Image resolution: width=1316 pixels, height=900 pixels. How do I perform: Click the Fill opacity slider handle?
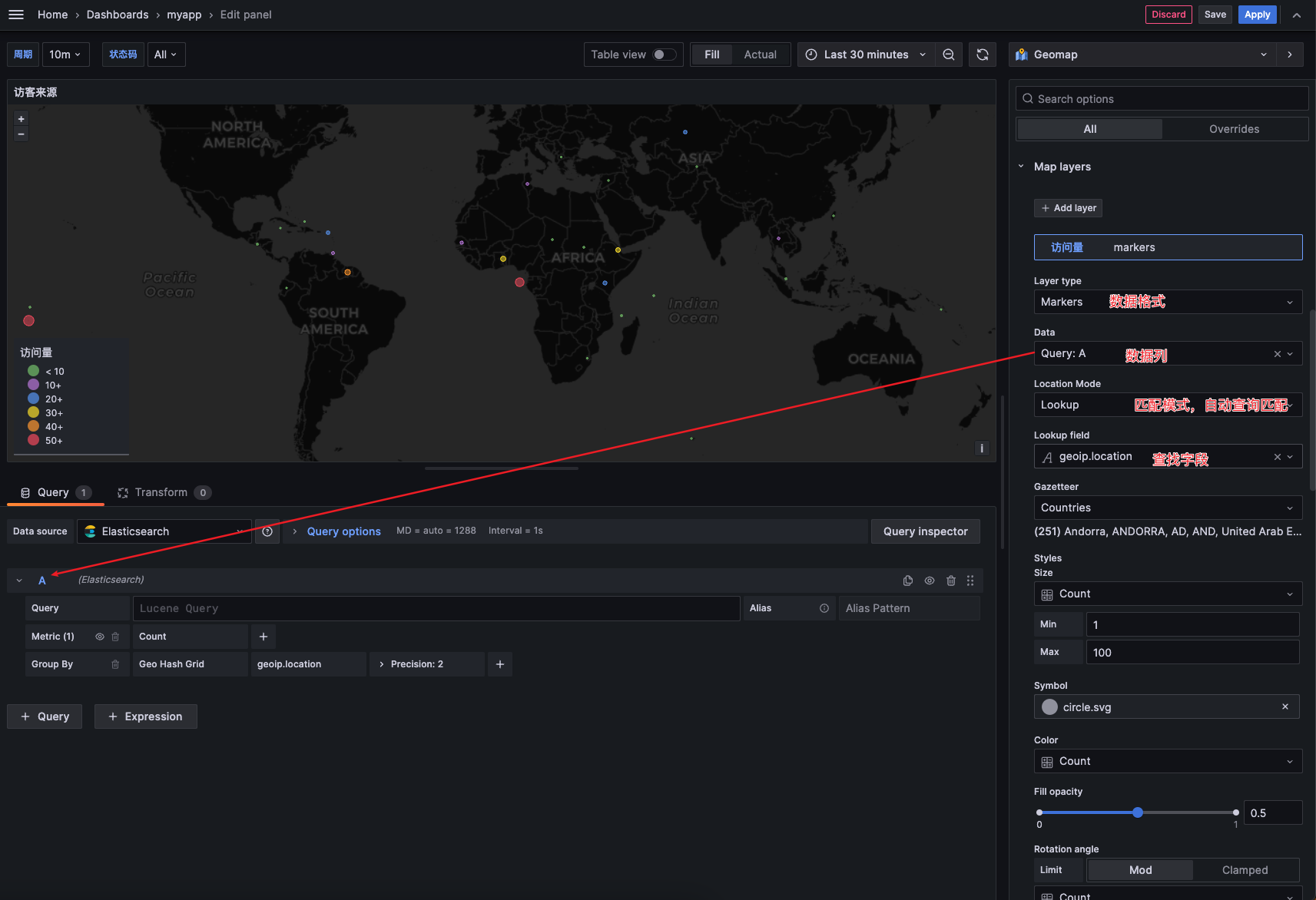coord(1138,812)
